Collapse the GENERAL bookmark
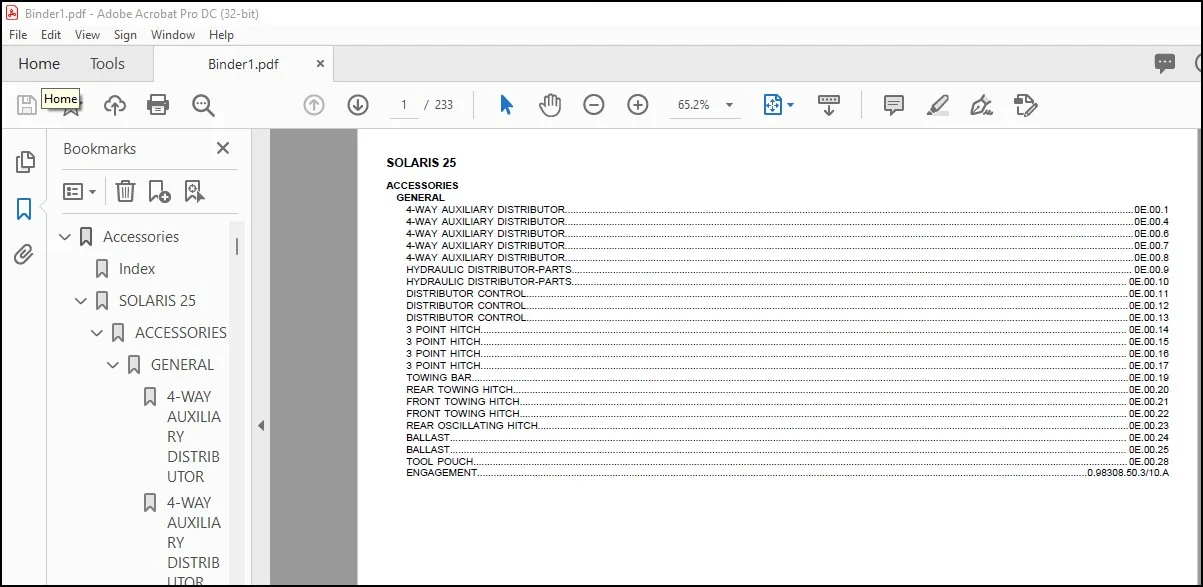 (114, 365)
